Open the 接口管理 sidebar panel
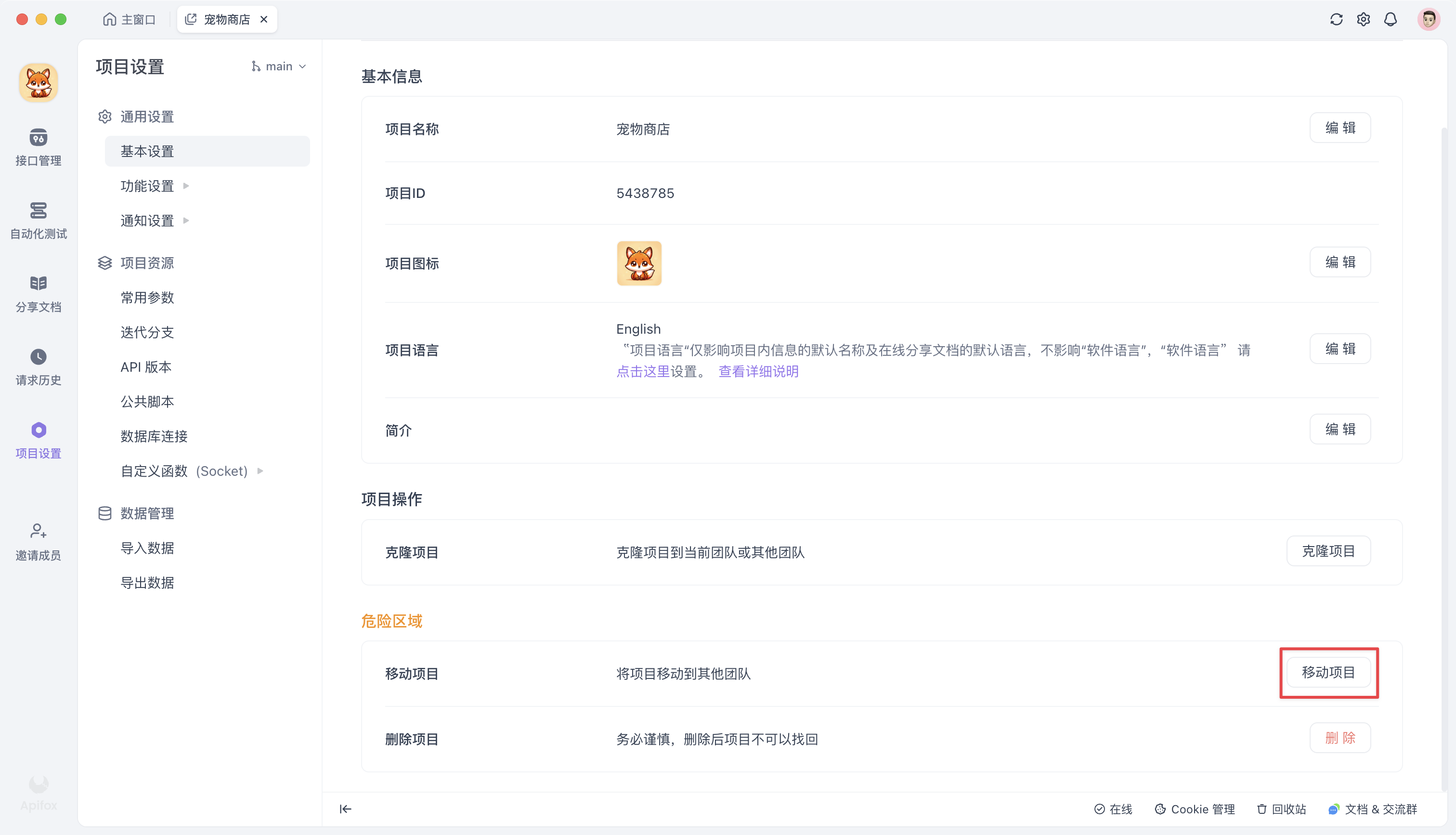 click(38, 146)
